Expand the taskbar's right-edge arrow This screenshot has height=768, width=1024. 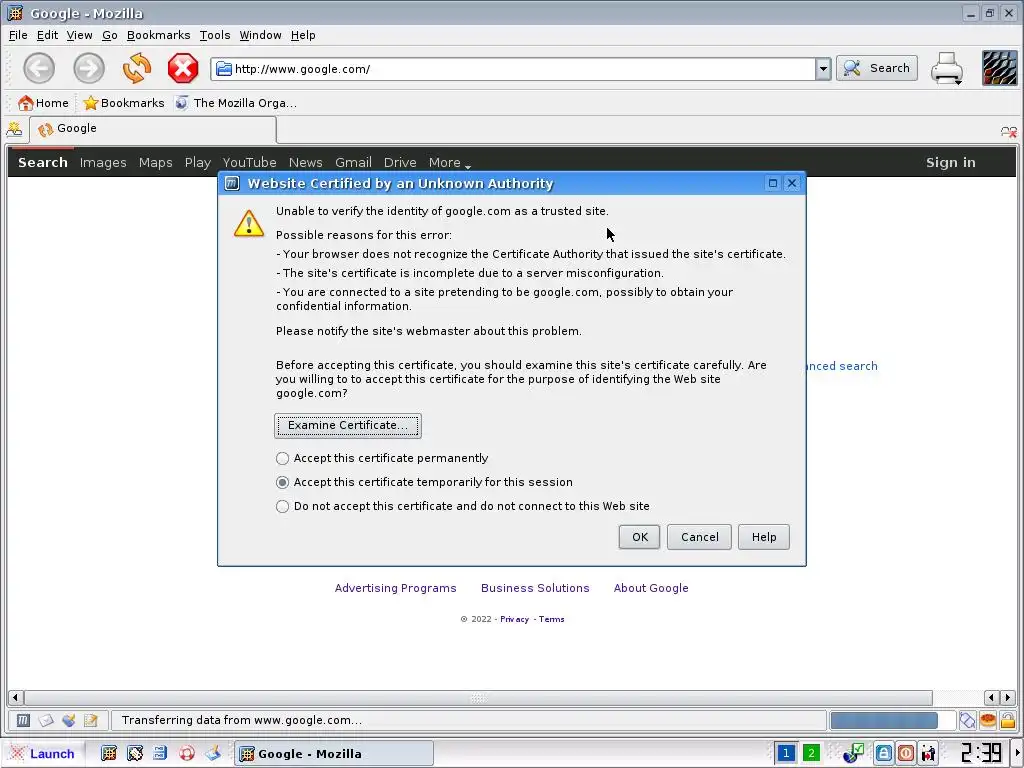coord(1019,754)
